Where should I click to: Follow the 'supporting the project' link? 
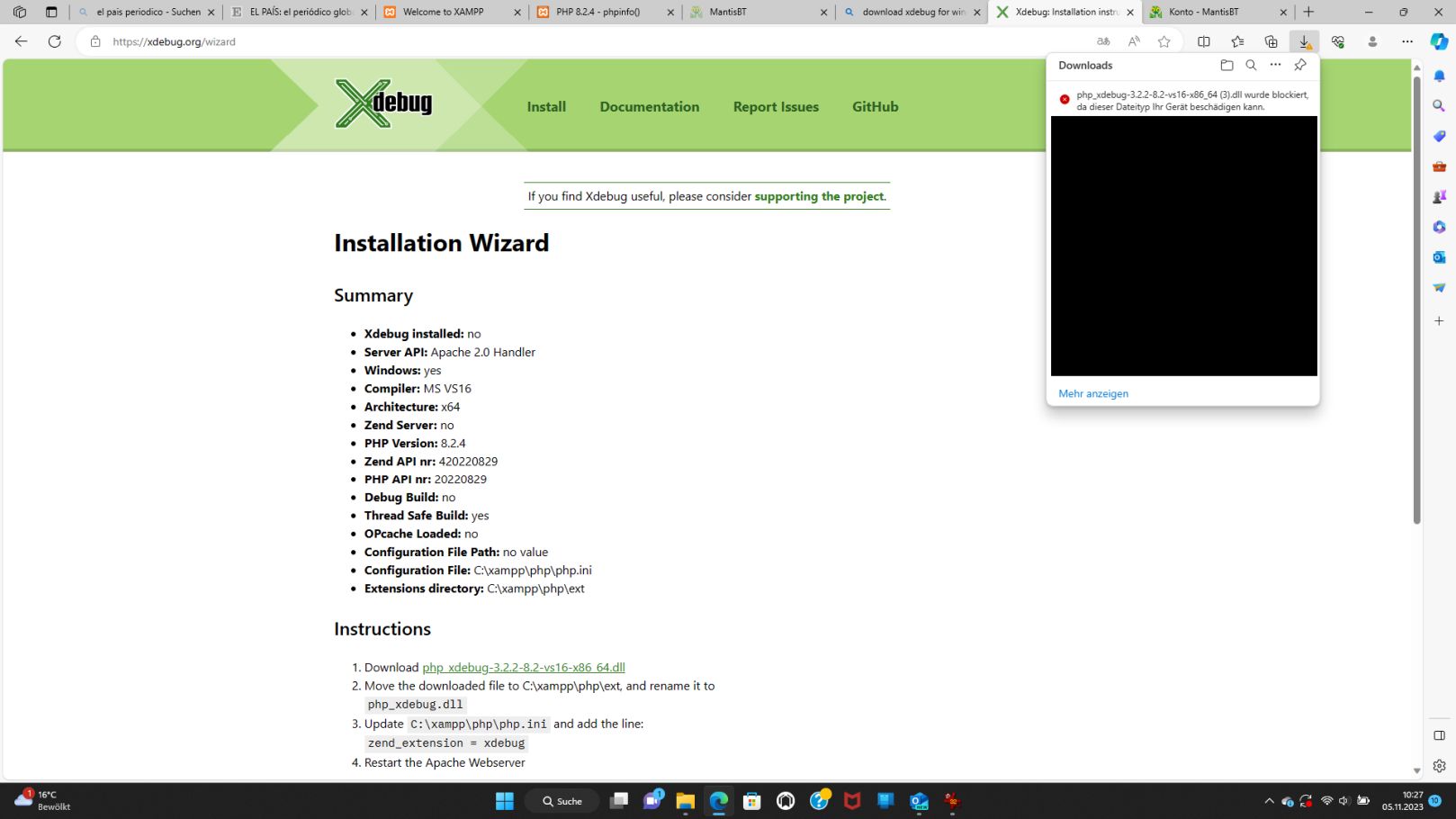tap(819, 196)
